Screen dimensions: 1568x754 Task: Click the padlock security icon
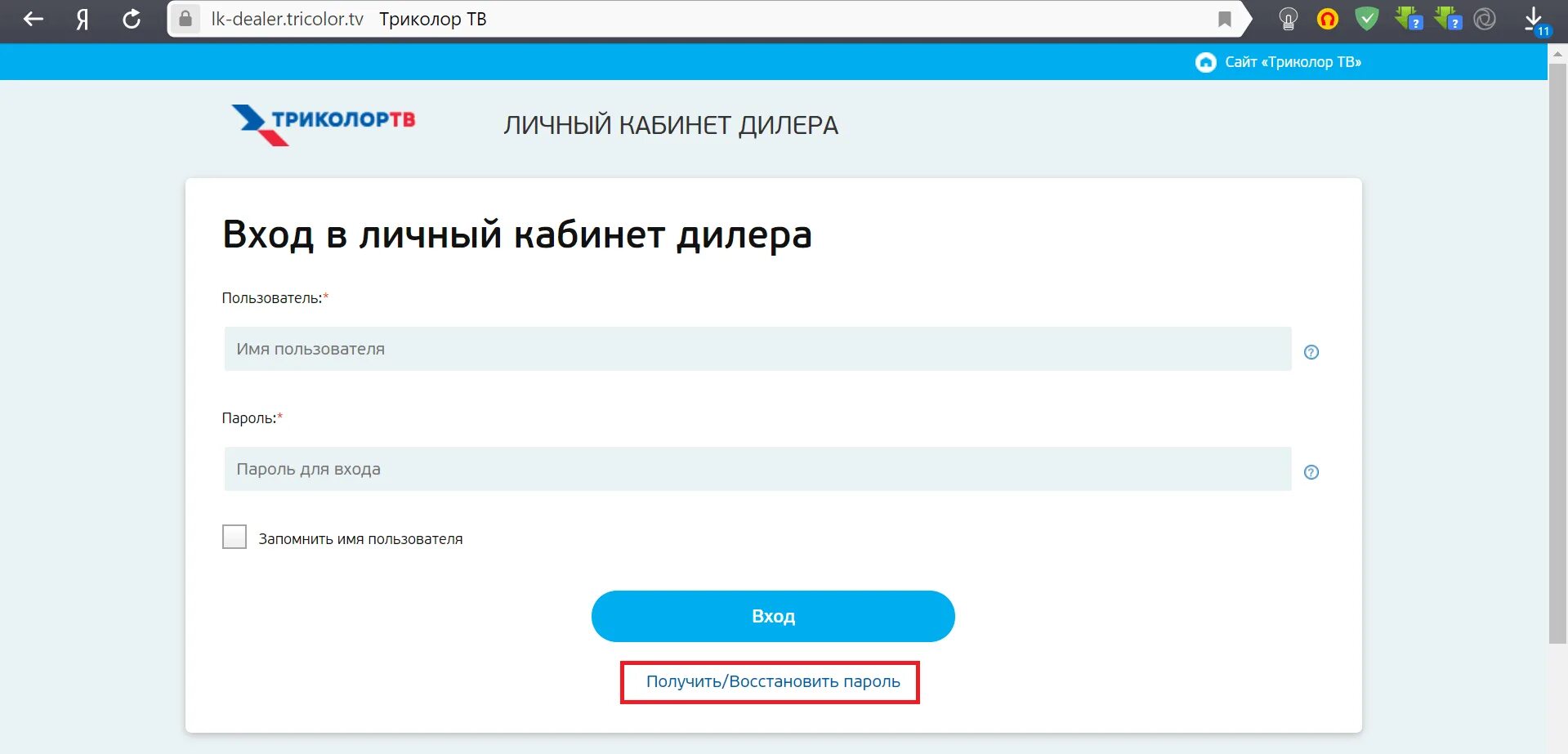[185, 19]
